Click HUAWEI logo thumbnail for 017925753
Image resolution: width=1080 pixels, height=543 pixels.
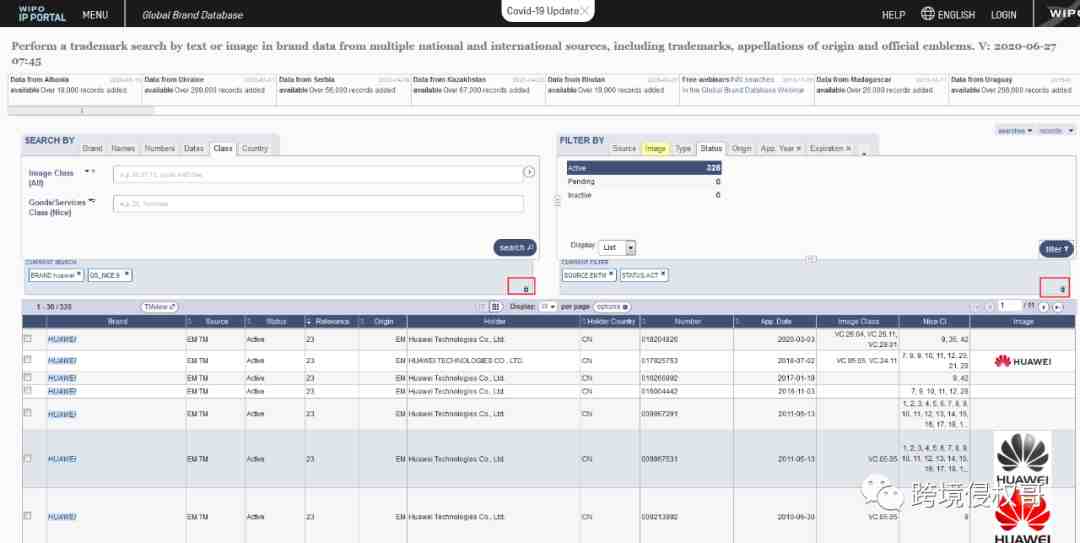click(1023, 361)
